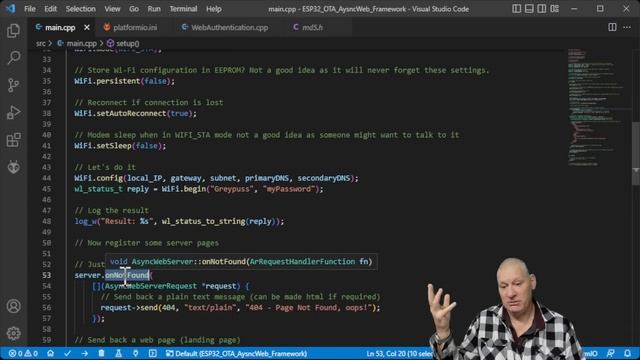Open the View menu
640x360 pixels.
click(x=112, y=9)
